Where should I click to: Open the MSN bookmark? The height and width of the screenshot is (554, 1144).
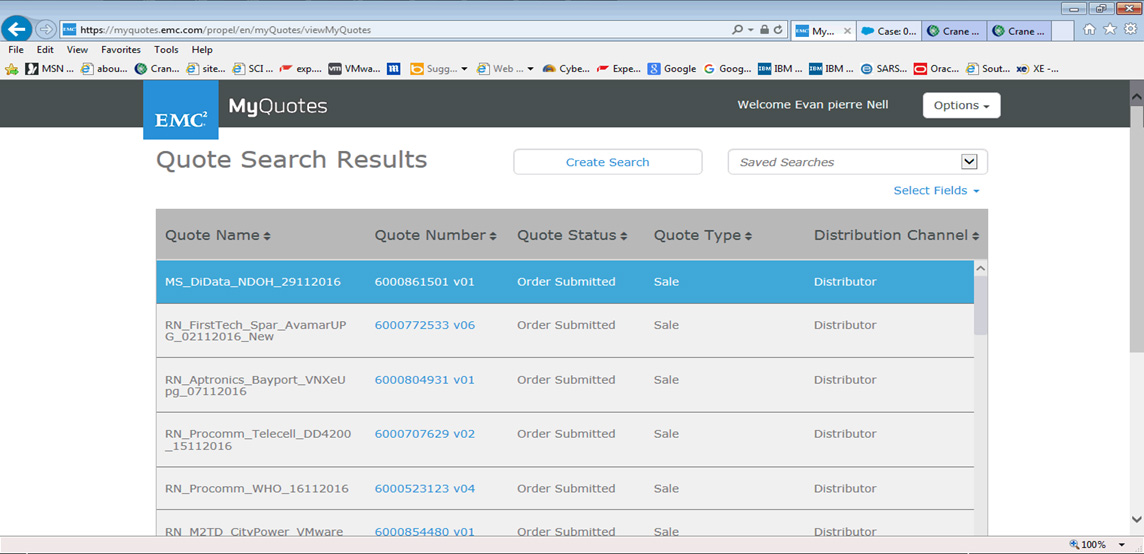[50, 69]
